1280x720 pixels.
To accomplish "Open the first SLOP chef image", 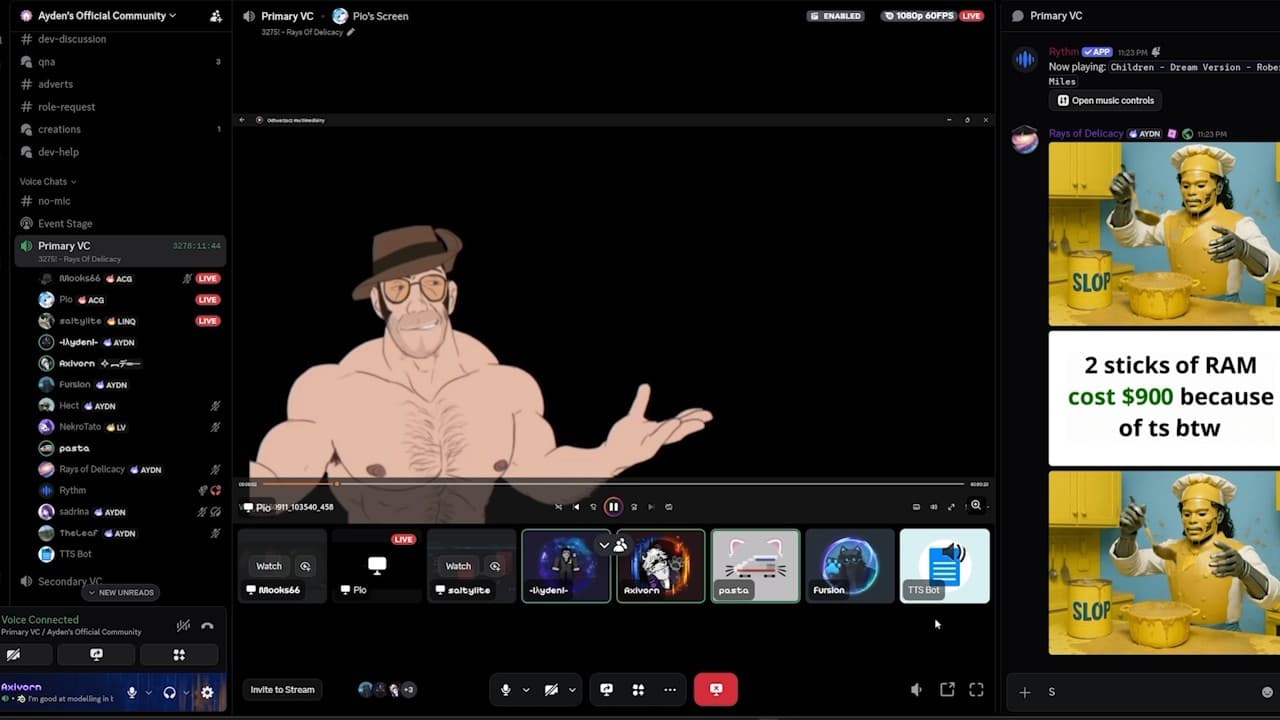I will [x=1164, y=234].
